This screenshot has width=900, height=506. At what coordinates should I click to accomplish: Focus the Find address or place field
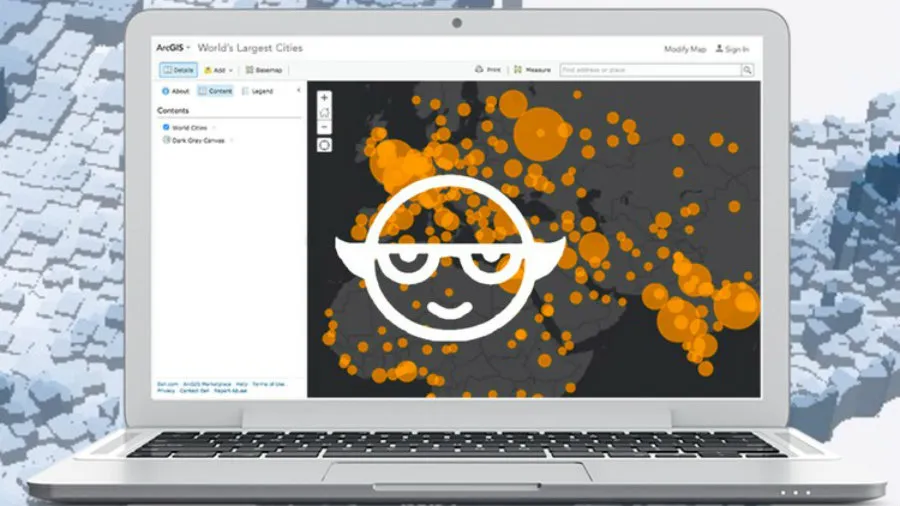[650, 70]
